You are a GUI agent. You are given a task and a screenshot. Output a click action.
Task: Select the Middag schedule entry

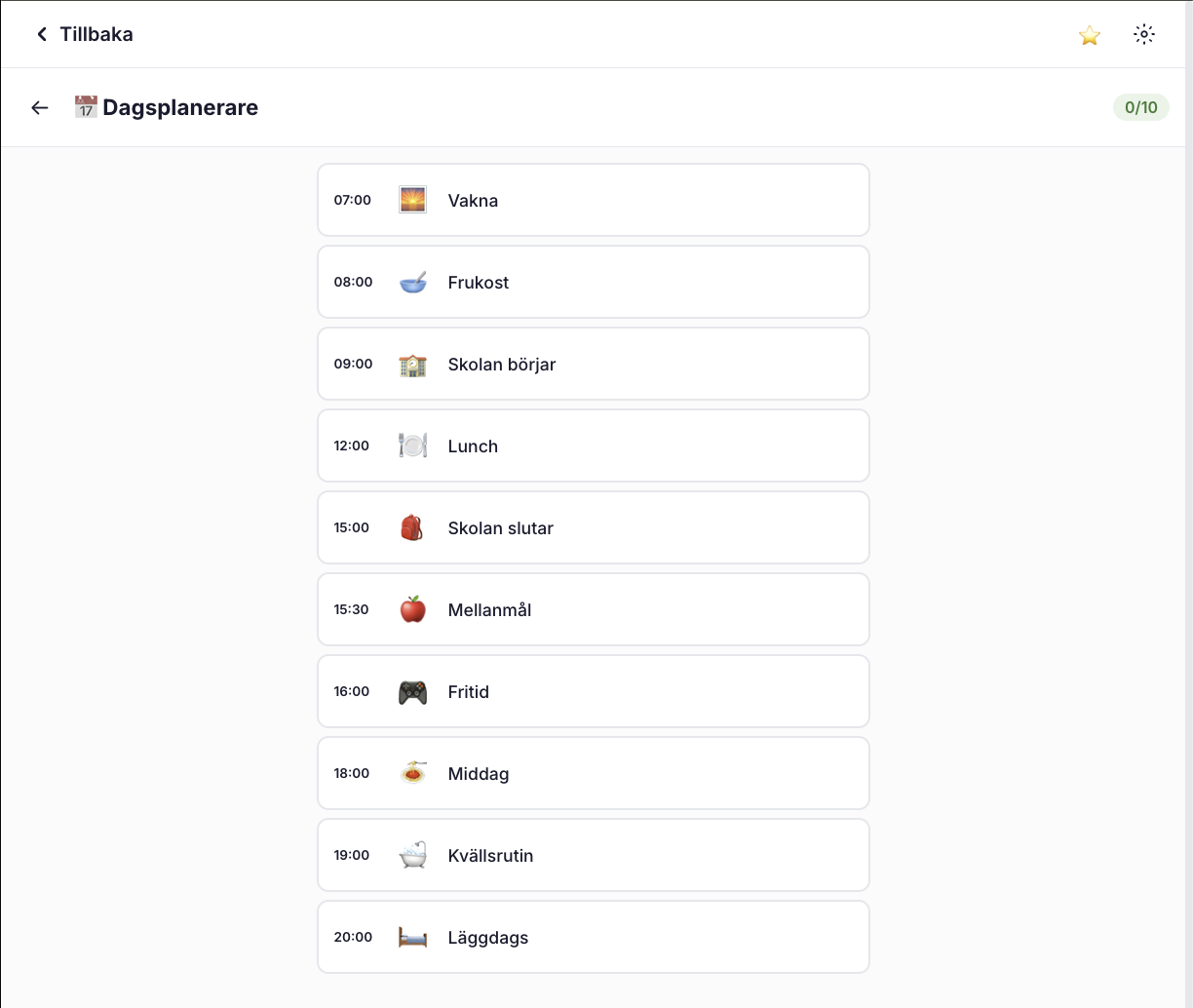pyautogui.click(x=593, y=773)
